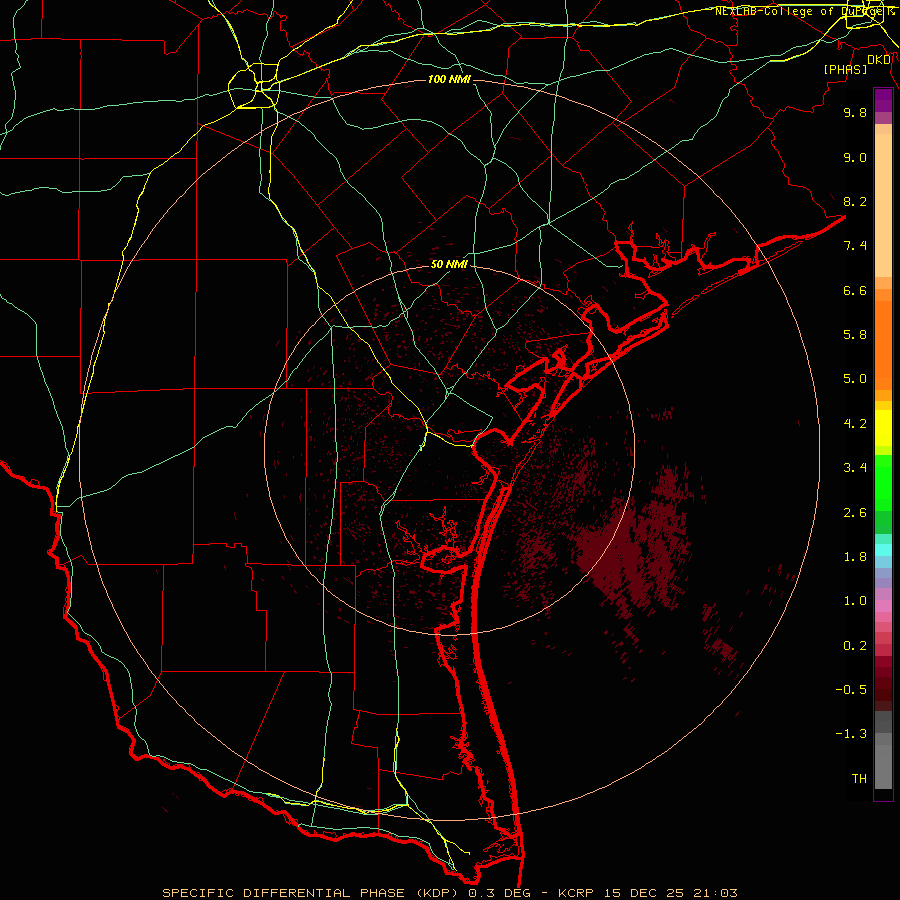
Task: Click the 4.2 value on the color scale
Action: tap(855, 424)
